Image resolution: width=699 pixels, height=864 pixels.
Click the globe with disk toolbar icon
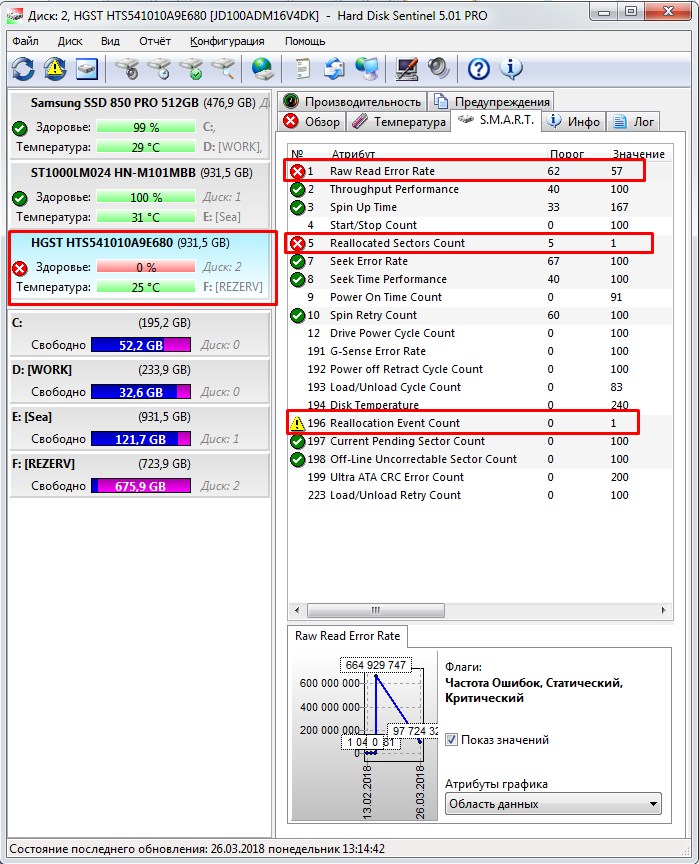coord(263,69)
